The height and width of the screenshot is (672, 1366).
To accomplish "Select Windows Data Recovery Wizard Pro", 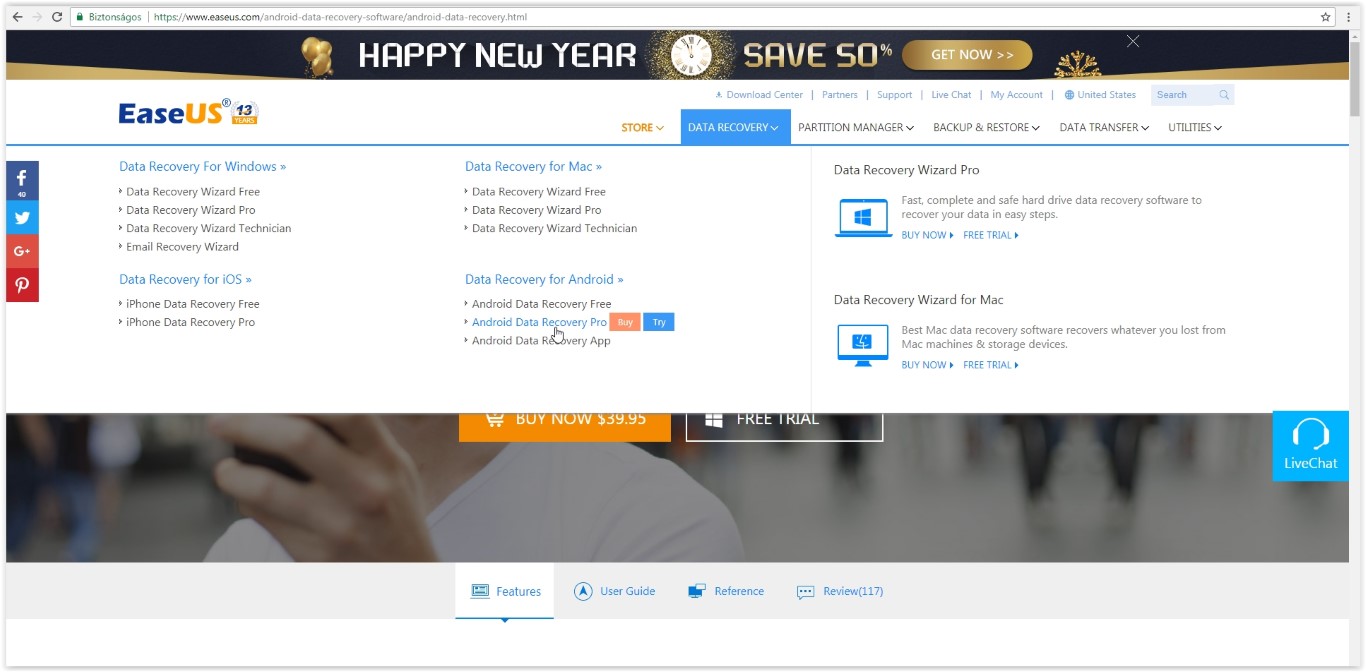I will pyautogui.click(x=191, y=210).
